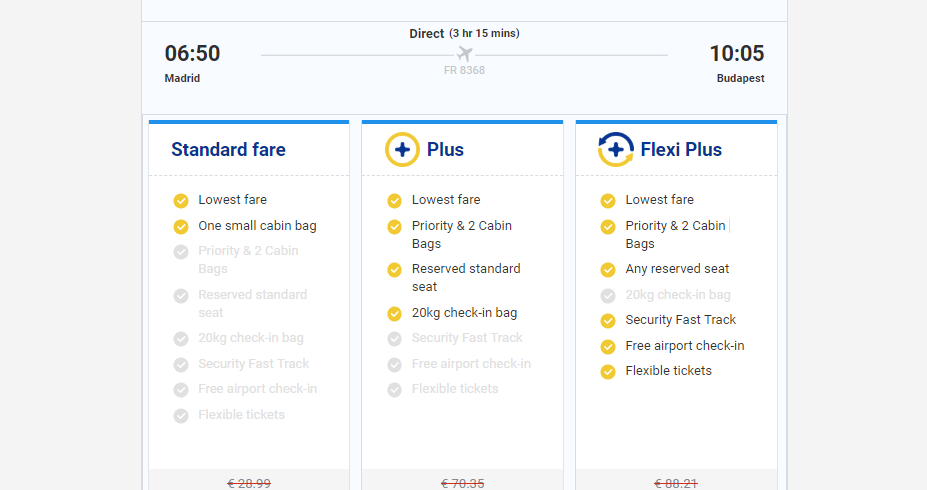The width and height of the screenshot is (927, 490).
Task: Click the checkmark beside Any reserved seat
Action: point(608,270)
